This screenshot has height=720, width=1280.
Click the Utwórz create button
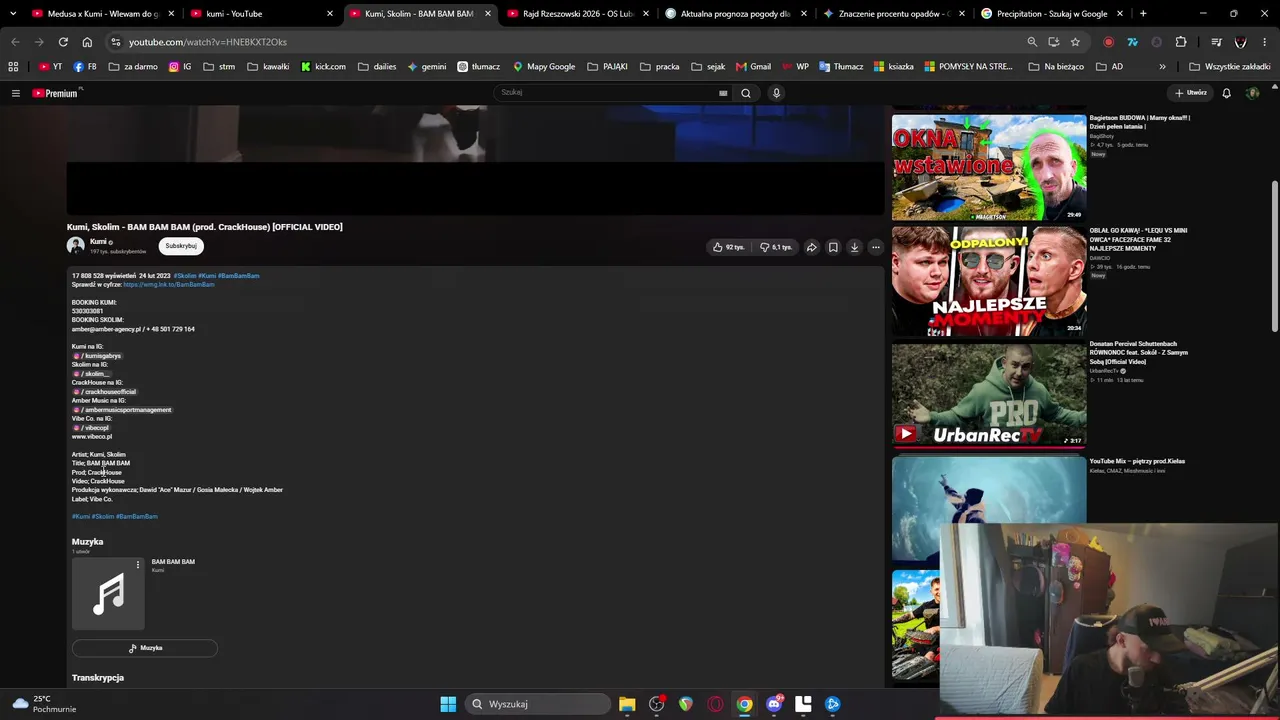click(1191, 93)
